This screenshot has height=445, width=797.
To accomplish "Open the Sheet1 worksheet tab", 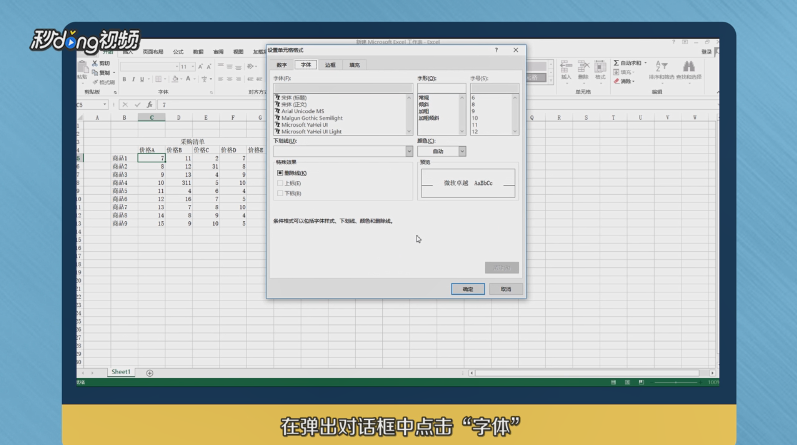I will [121, 372].
